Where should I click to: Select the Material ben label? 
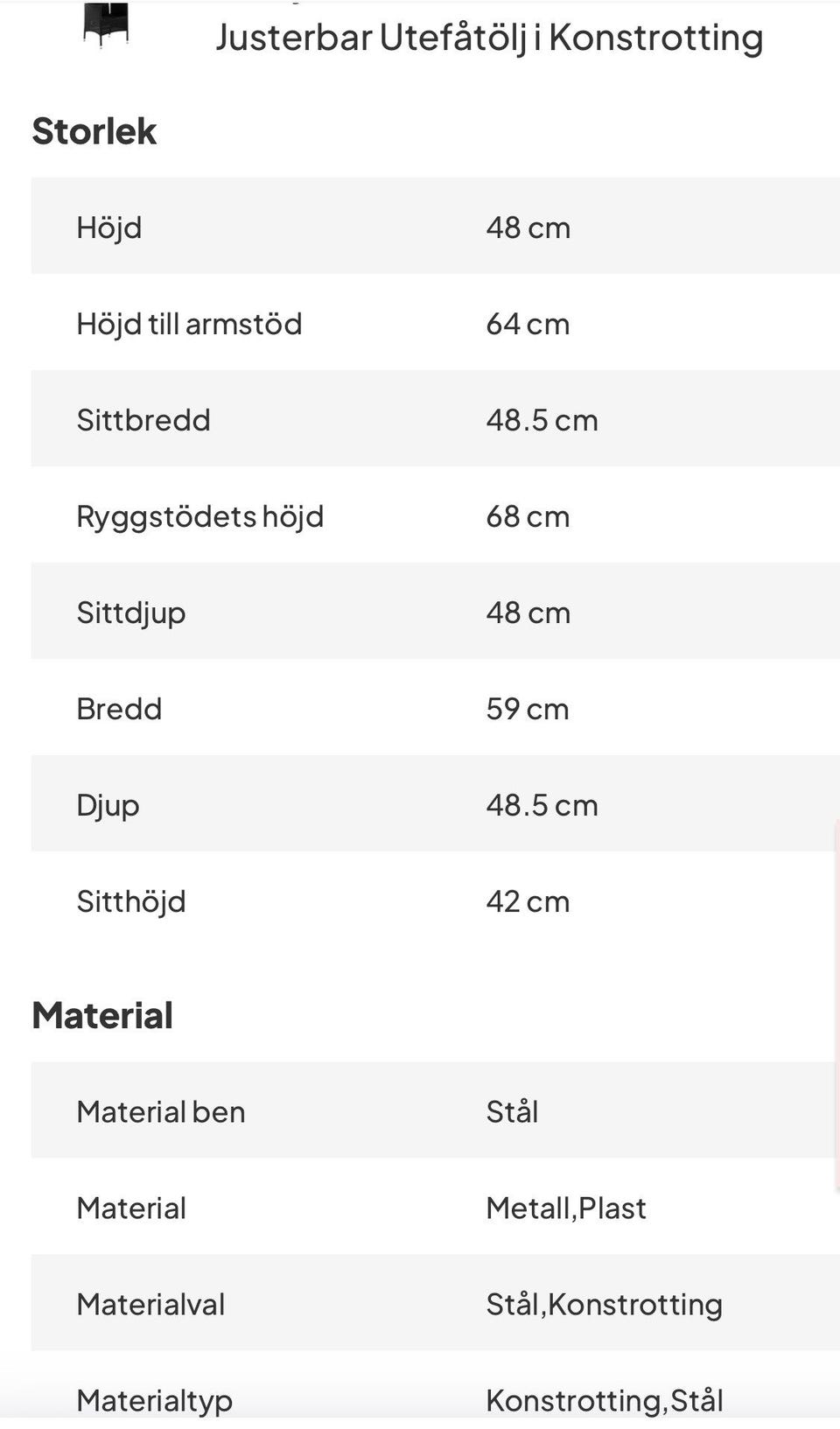pos(161,1111)
